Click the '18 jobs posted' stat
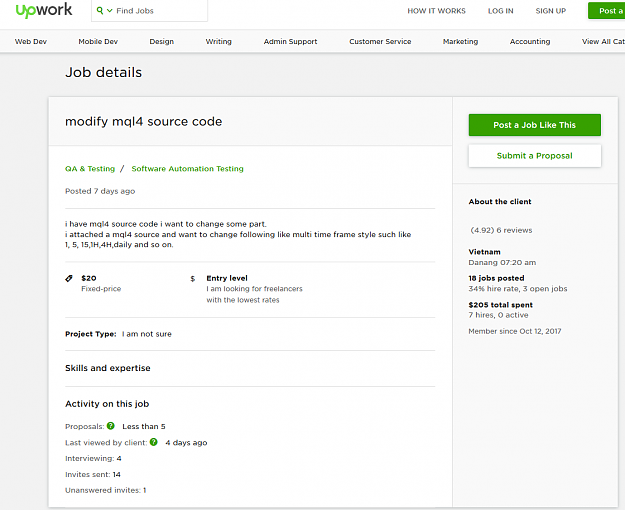 point(496,278)
